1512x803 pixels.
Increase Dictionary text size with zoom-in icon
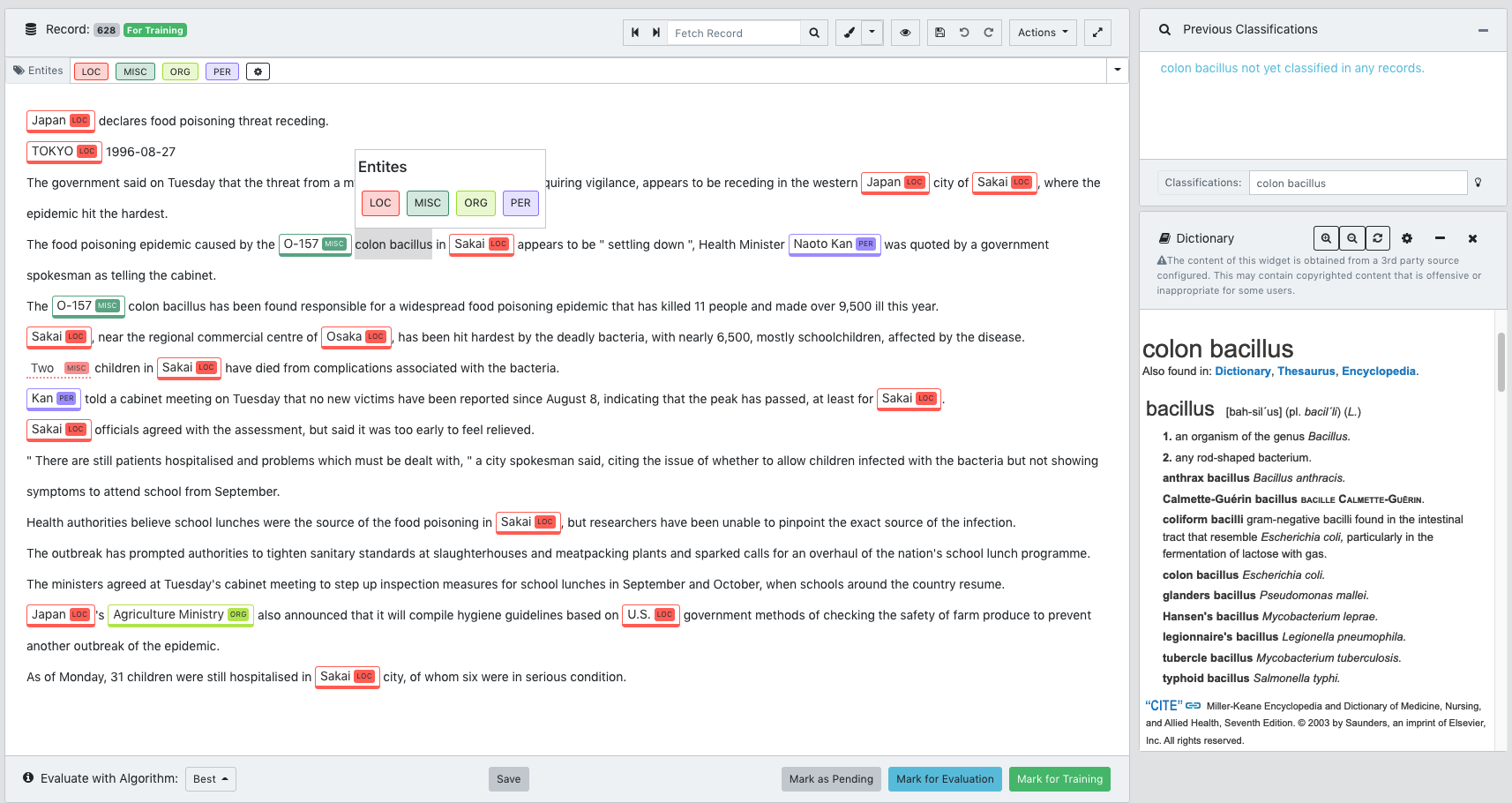(1326, 238)
